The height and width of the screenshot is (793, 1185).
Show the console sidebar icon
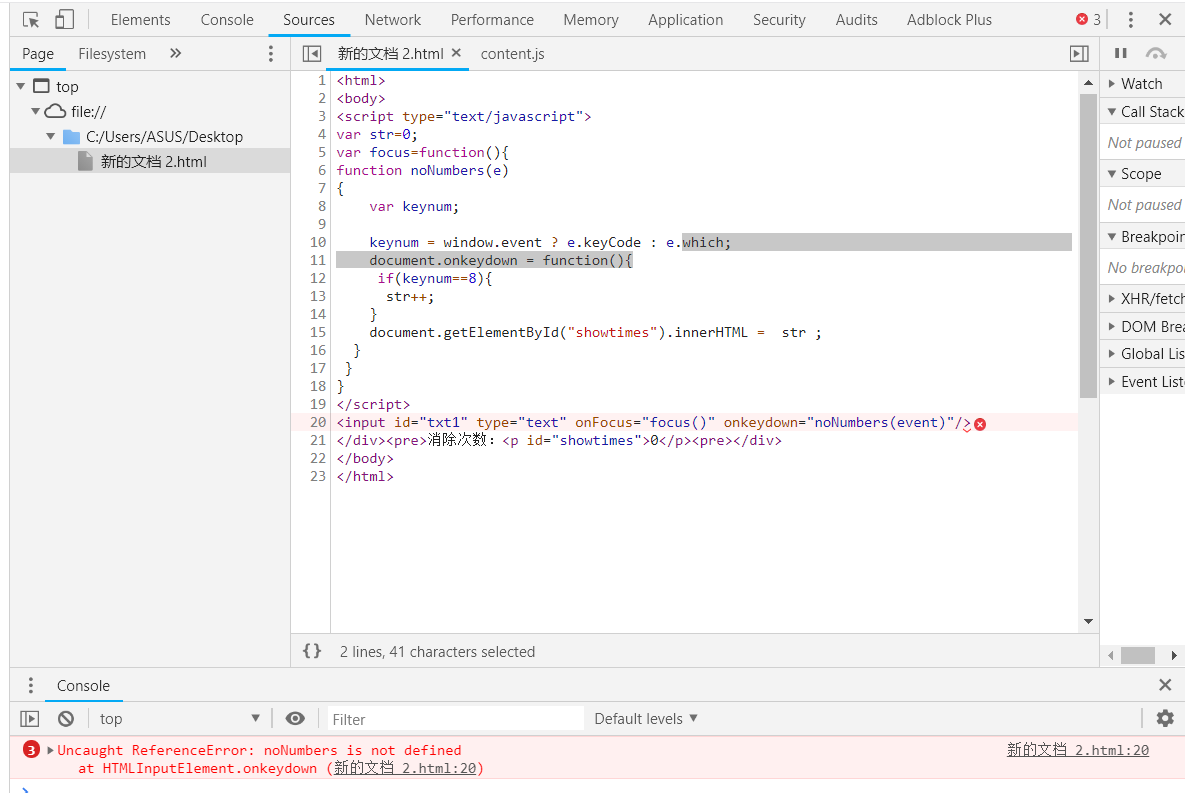[29, 718]
